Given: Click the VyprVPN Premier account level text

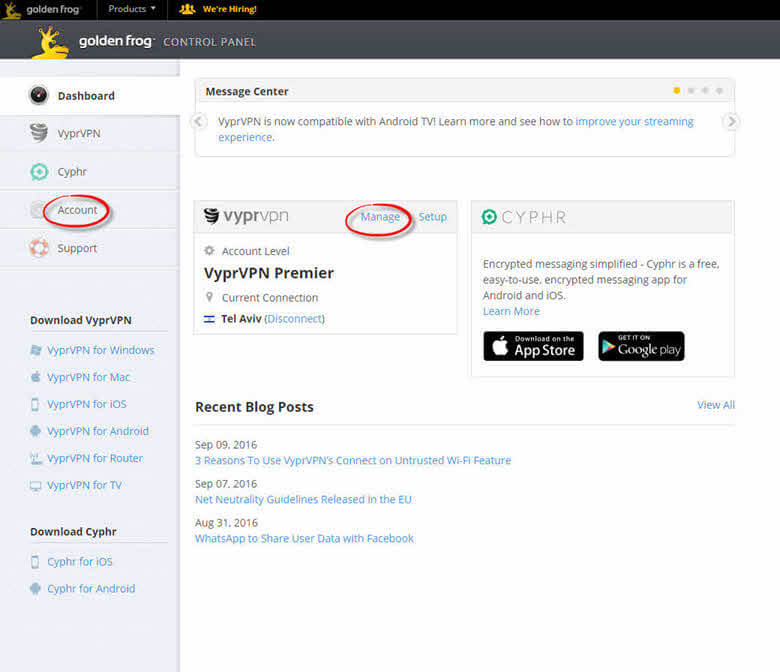Looking at the screenshot, I should [x=269, y=273].
